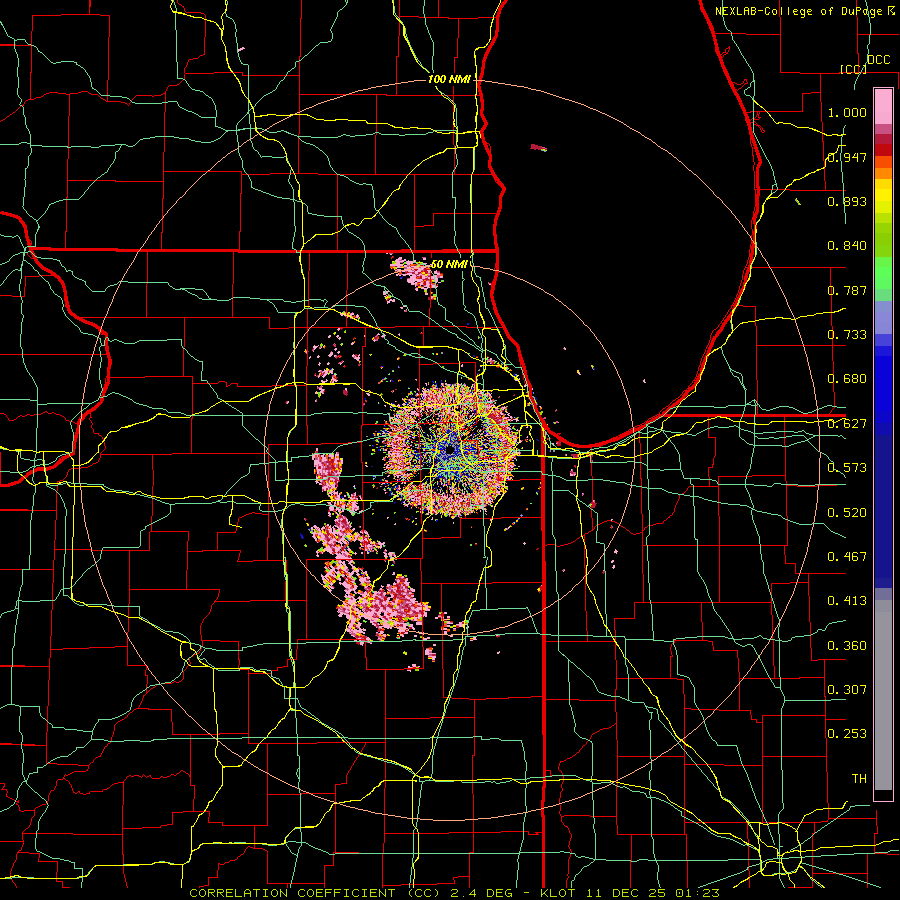Click the 0.947 scale value
Screen dimensions: 900x900
[847, 157]
